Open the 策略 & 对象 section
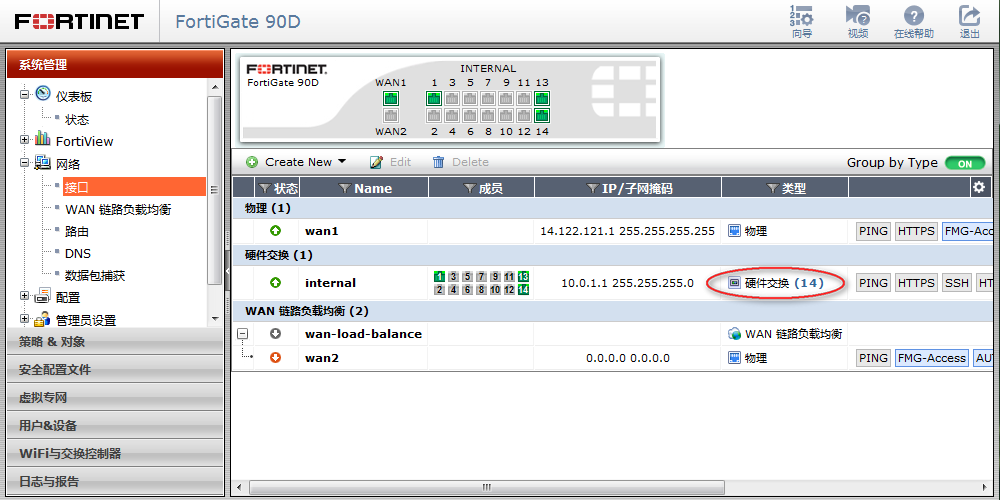This screenshot has width=1000, height=500. point(115,342)
